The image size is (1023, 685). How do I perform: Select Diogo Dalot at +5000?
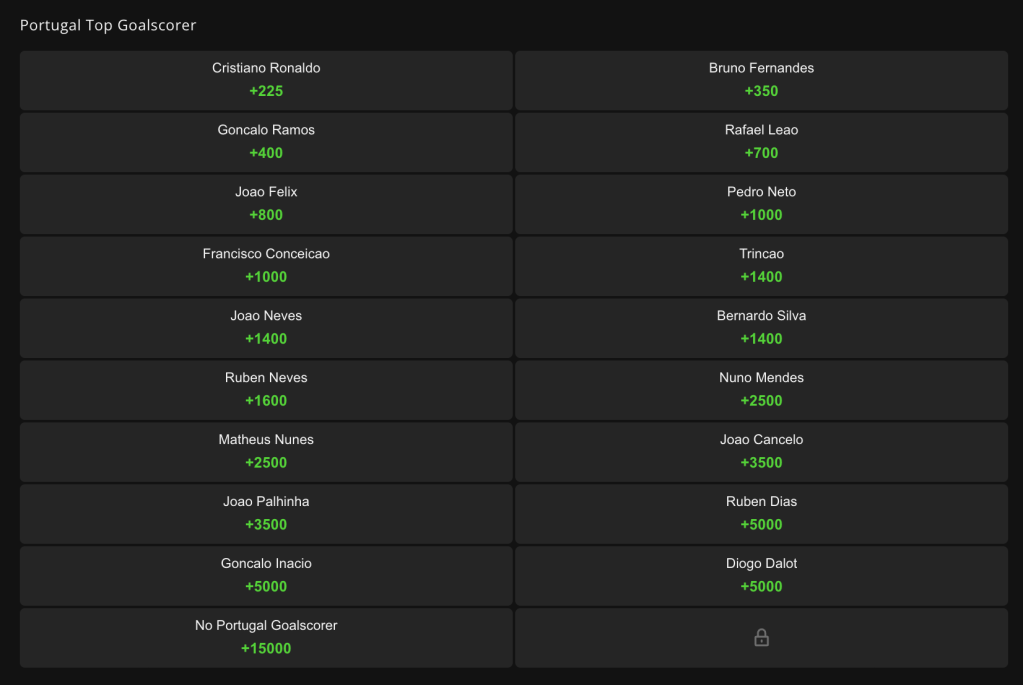(761, 576)
